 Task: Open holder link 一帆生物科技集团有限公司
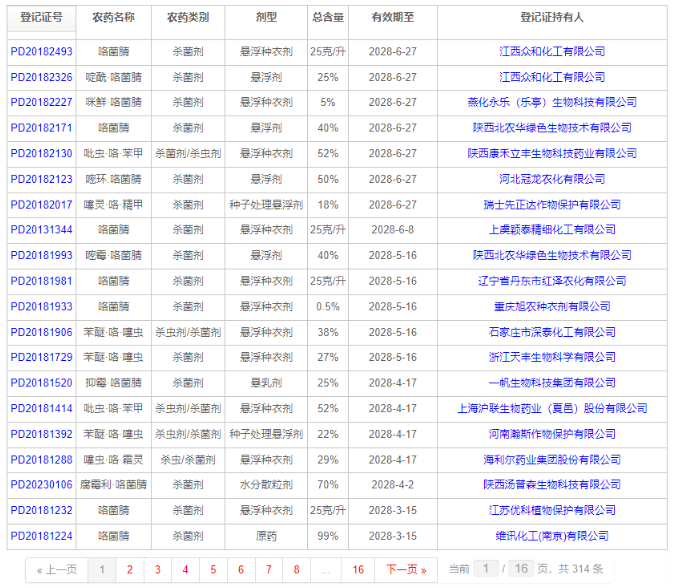[x=552, y=383]
